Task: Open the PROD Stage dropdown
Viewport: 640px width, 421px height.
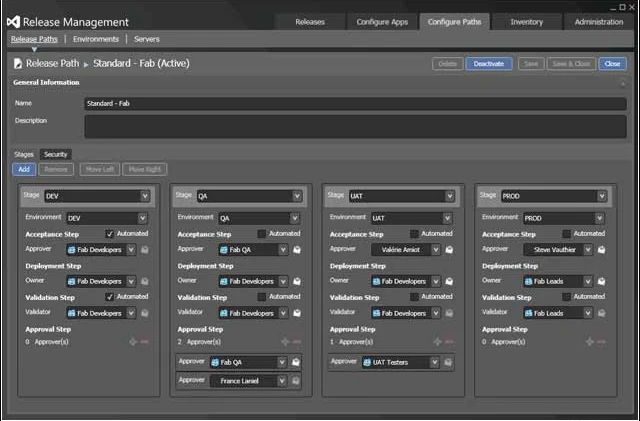Action: pyautogui.click(x=602, y=196)
